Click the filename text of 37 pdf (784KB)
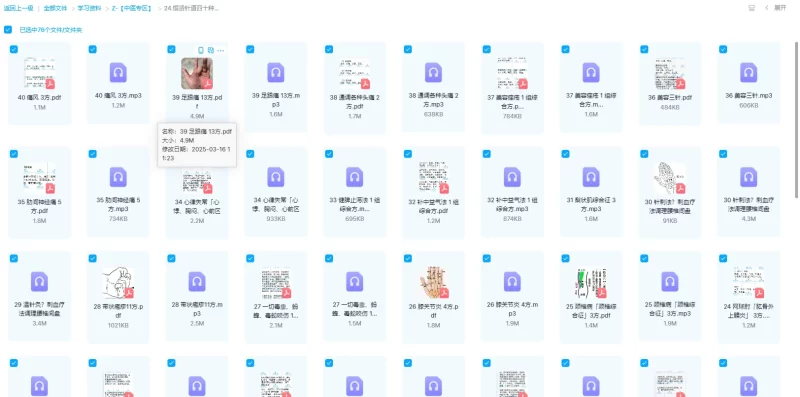The width and height of the screenshot is (800, 397). coord(512,102)
